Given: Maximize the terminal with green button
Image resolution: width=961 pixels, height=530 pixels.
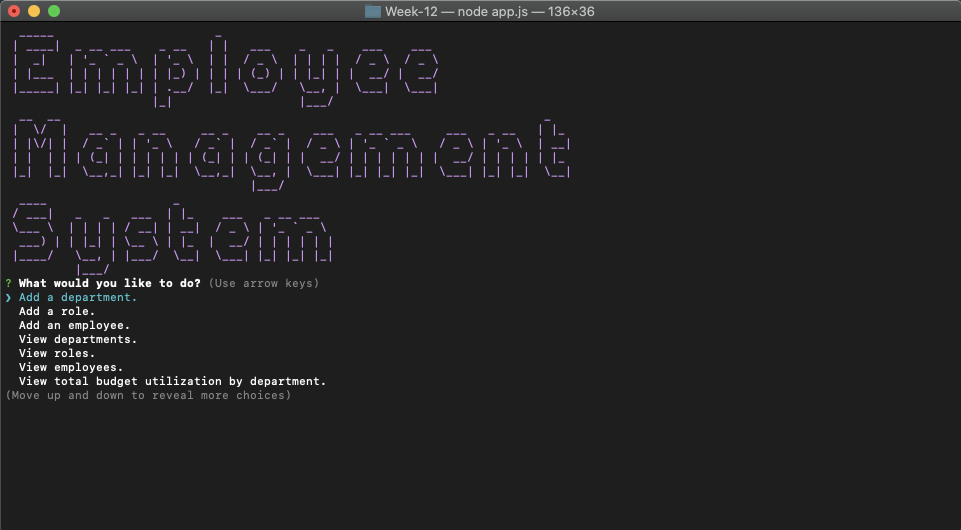Looking at the screenshot, I should (x=54, y=11).
